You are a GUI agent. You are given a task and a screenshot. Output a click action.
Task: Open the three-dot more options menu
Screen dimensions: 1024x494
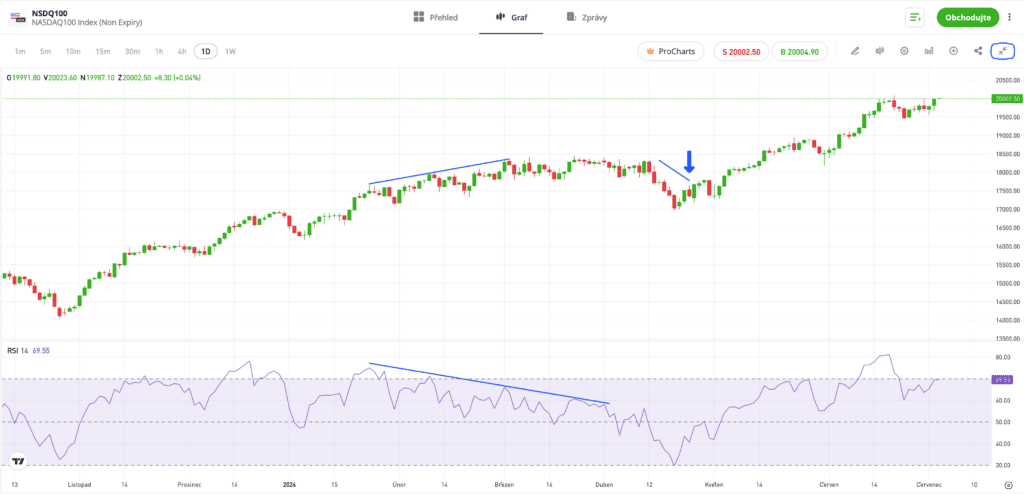(1010, 18)
